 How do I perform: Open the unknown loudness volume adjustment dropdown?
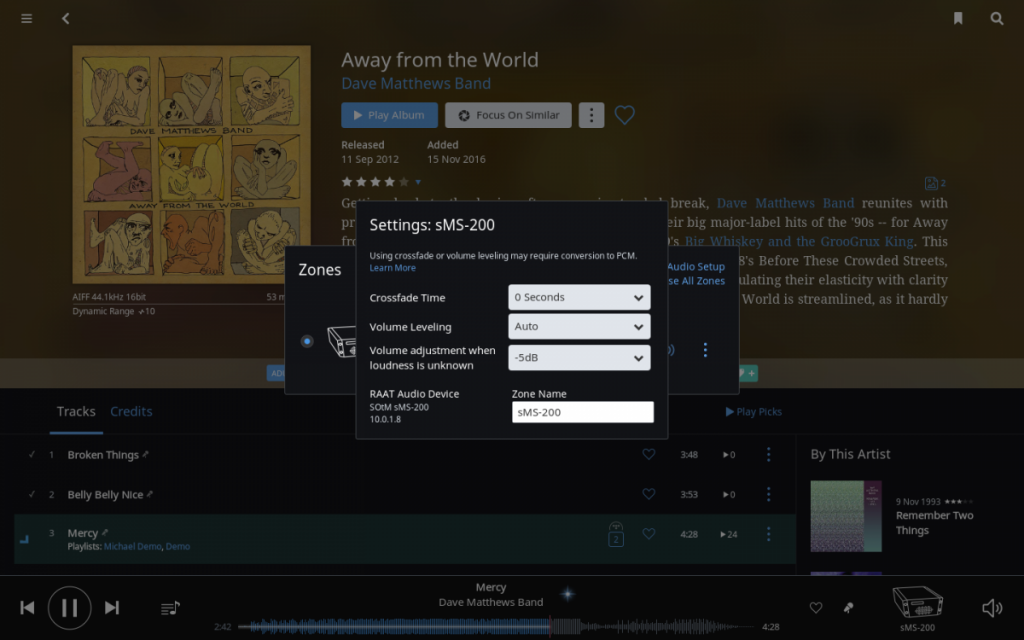579,358
